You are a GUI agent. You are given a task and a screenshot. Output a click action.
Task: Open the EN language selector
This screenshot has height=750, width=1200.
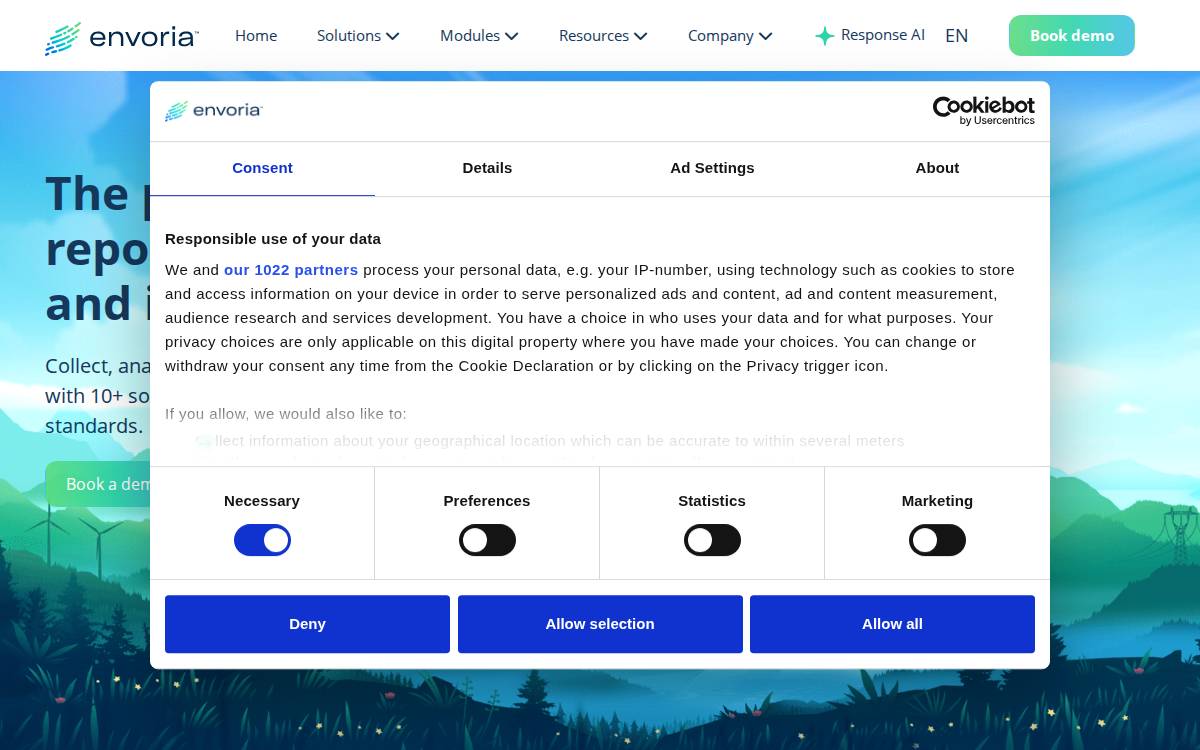pos(956,36)
